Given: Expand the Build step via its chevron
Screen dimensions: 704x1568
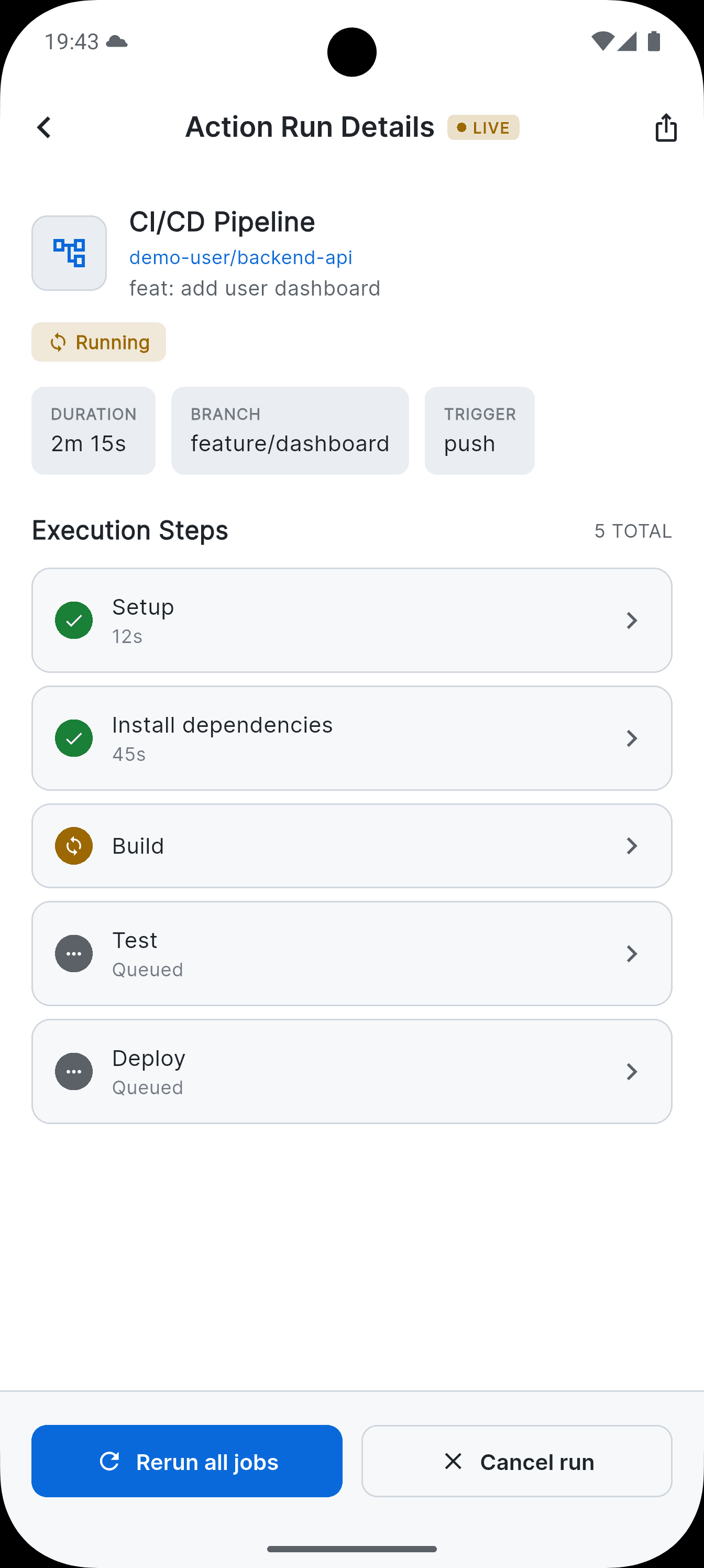Looking at the screenshot, I should (x=632, y=845).
